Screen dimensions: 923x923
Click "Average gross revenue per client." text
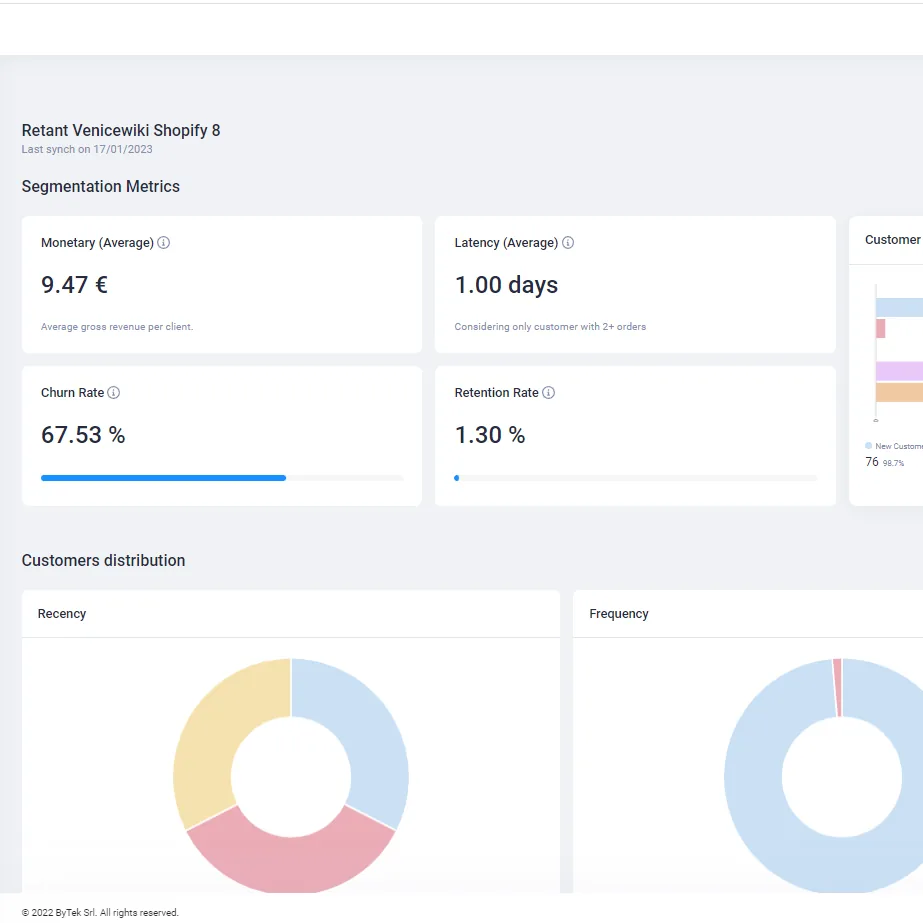117,327
